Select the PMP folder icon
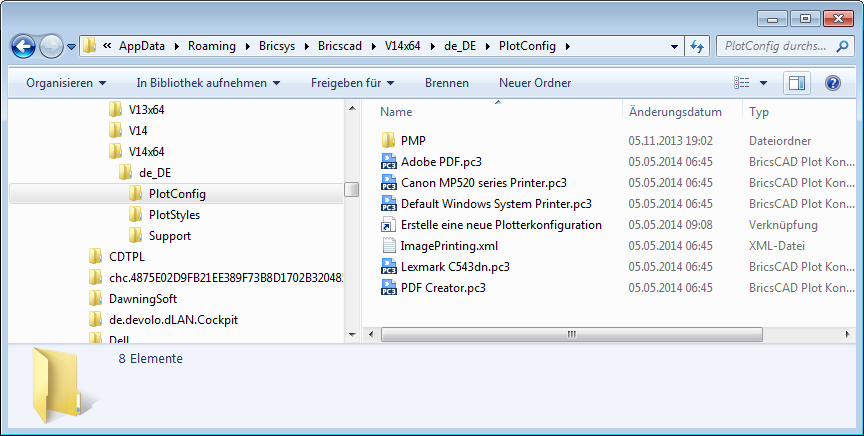The width and height of the screenshot is (864, 436). [x=389, y=141]
